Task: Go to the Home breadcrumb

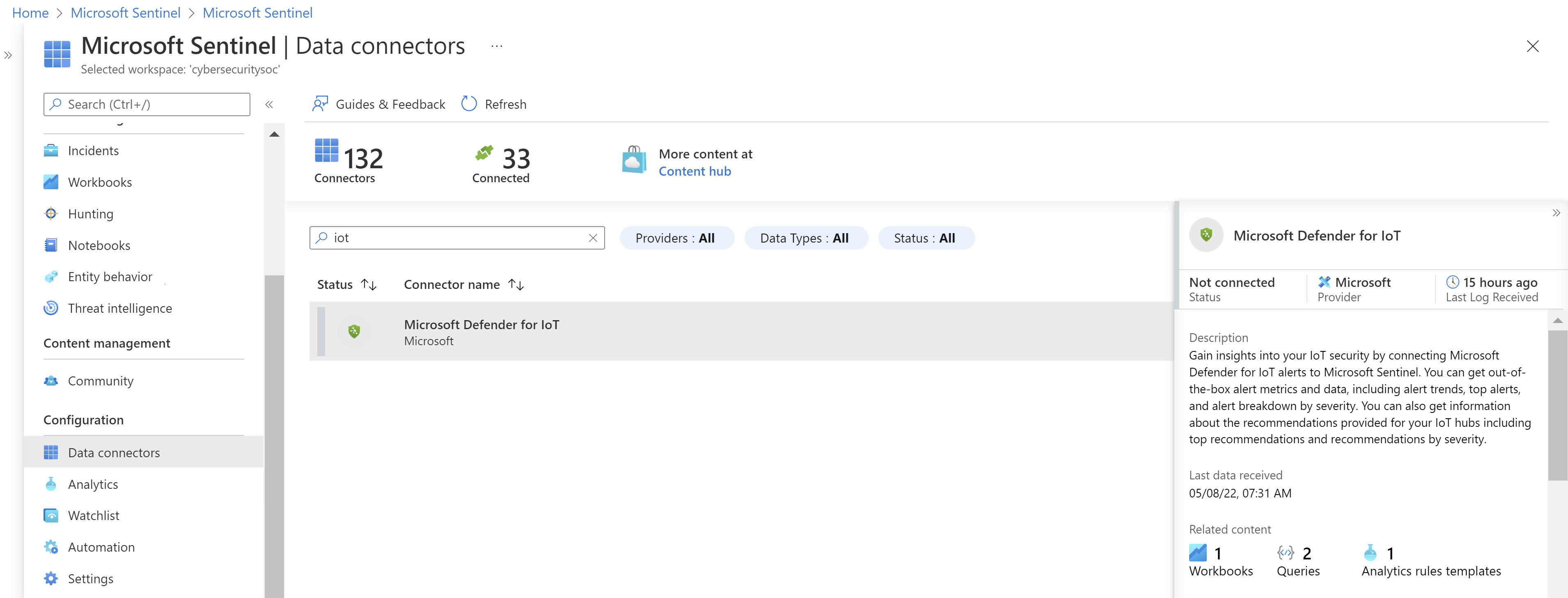Action: click(x=30, y=13)
